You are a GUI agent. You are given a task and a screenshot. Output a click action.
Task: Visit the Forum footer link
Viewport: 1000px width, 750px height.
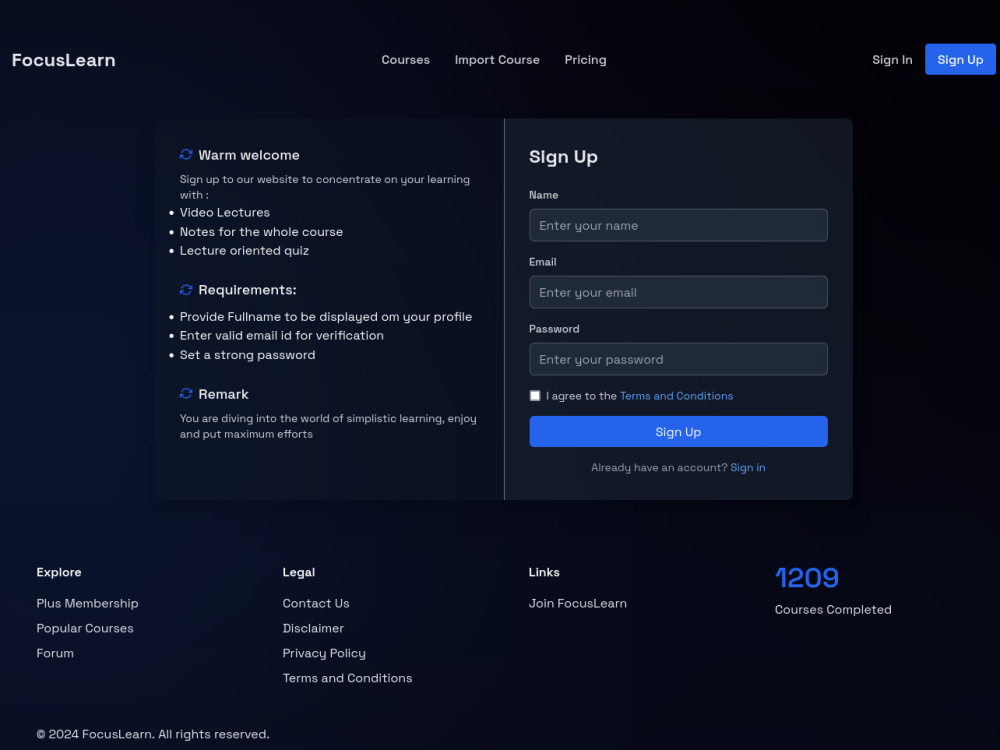click(55, 653)
